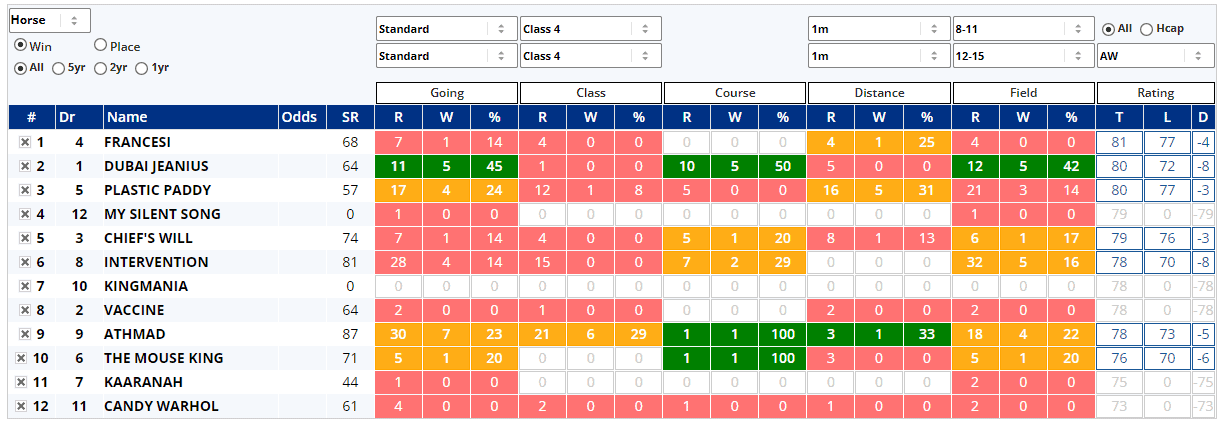1223x424 pixels.
Task: Click the X icon beside DUBAI JEANIUS
Action: pos(24,166)
